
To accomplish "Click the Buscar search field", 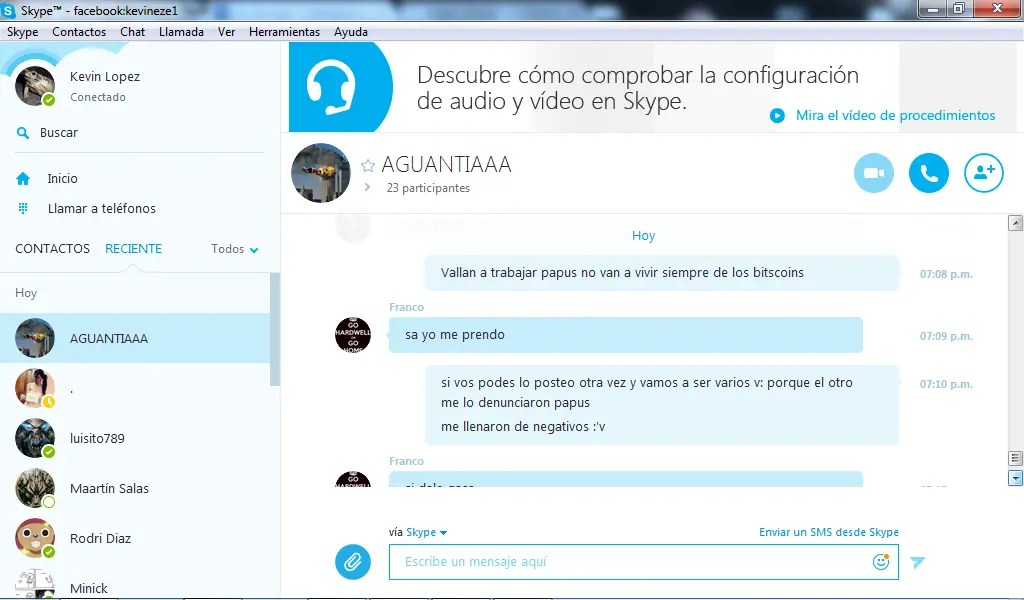I will click(x=140, y=133).
